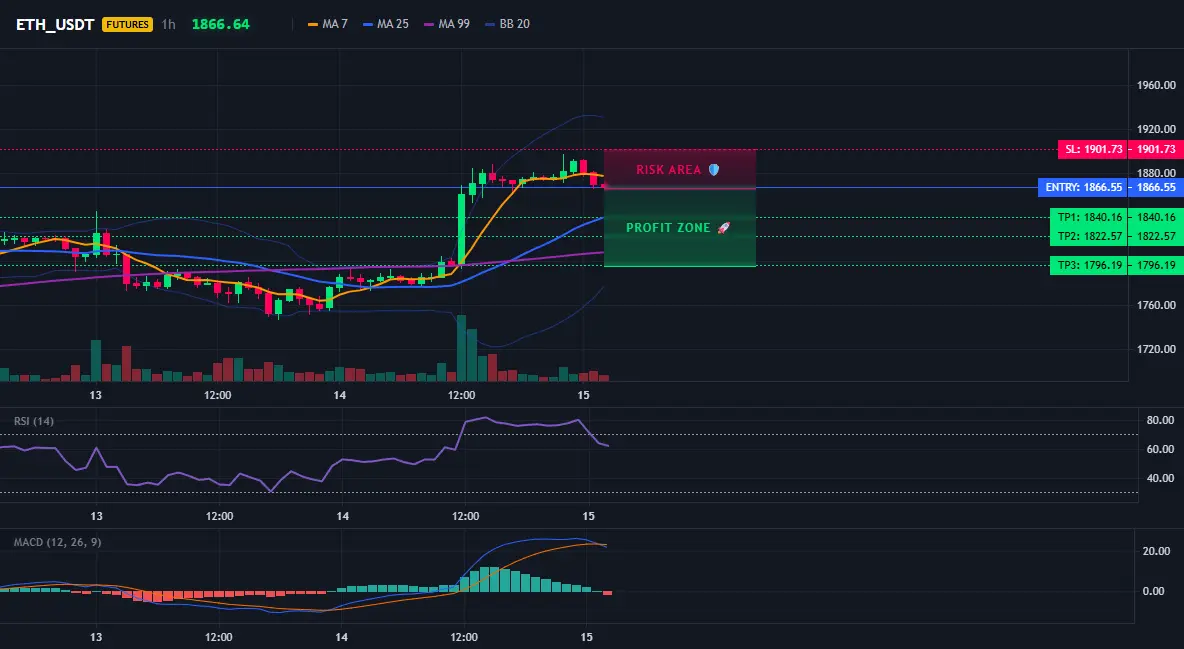Expand the MACD (12, 26, 9) indicator label
The width and height of the screenshot is (1184, 649).
coord(57,542)
